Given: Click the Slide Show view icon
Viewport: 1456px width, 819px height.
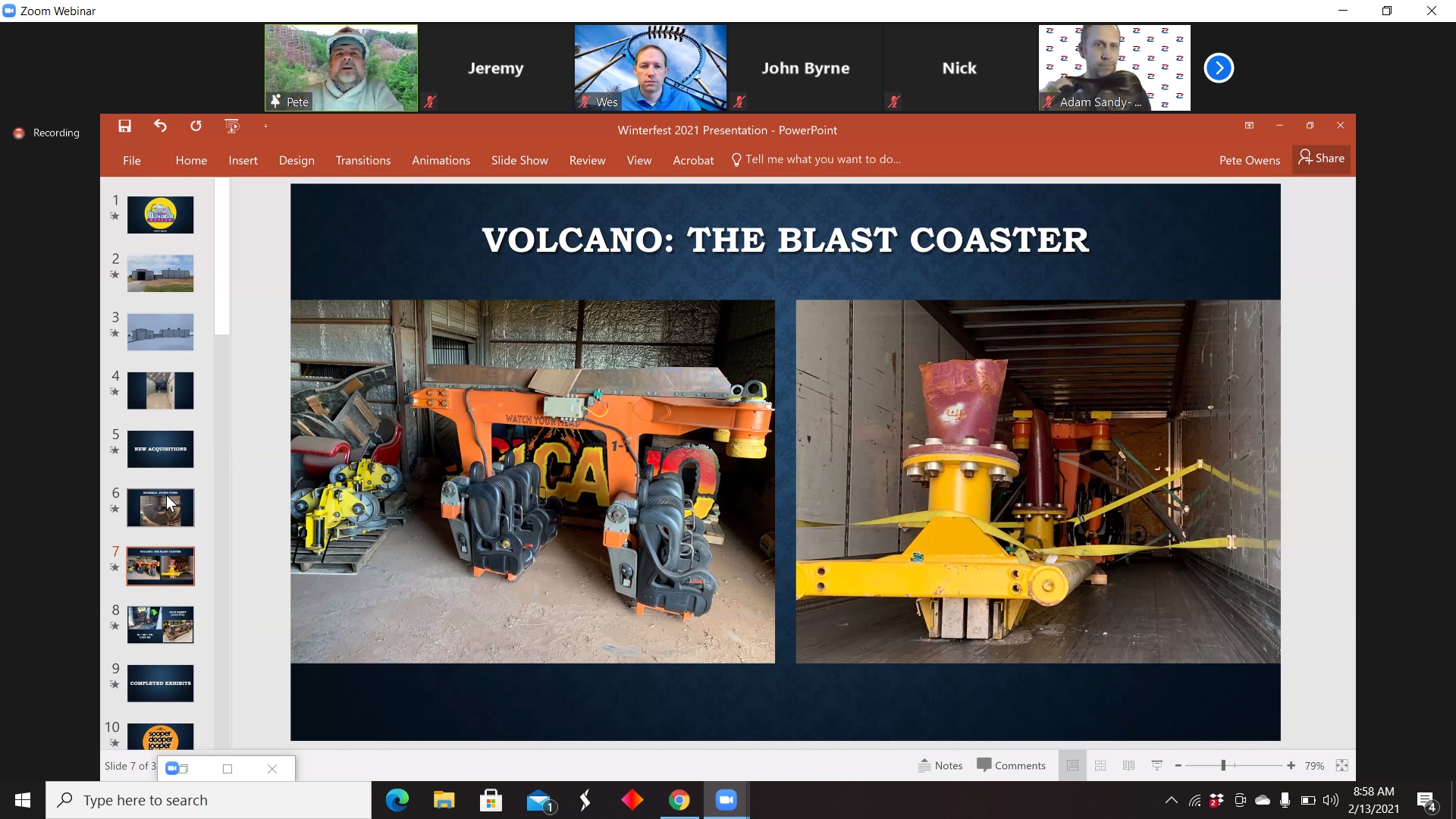Looking at the screenshot, I should pos(1156,766).
